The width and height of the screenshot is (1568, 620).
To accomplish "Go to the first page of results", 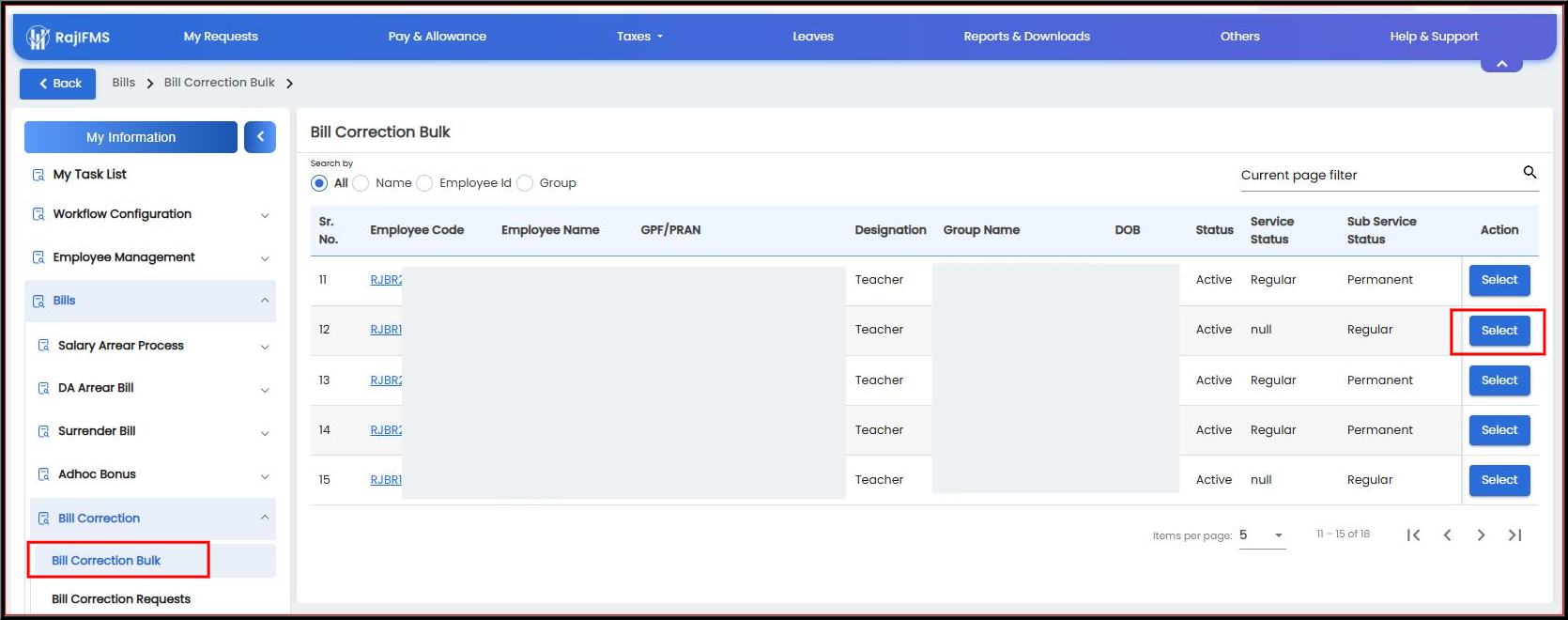I will pyautogui.click(x=1413, y=535).
